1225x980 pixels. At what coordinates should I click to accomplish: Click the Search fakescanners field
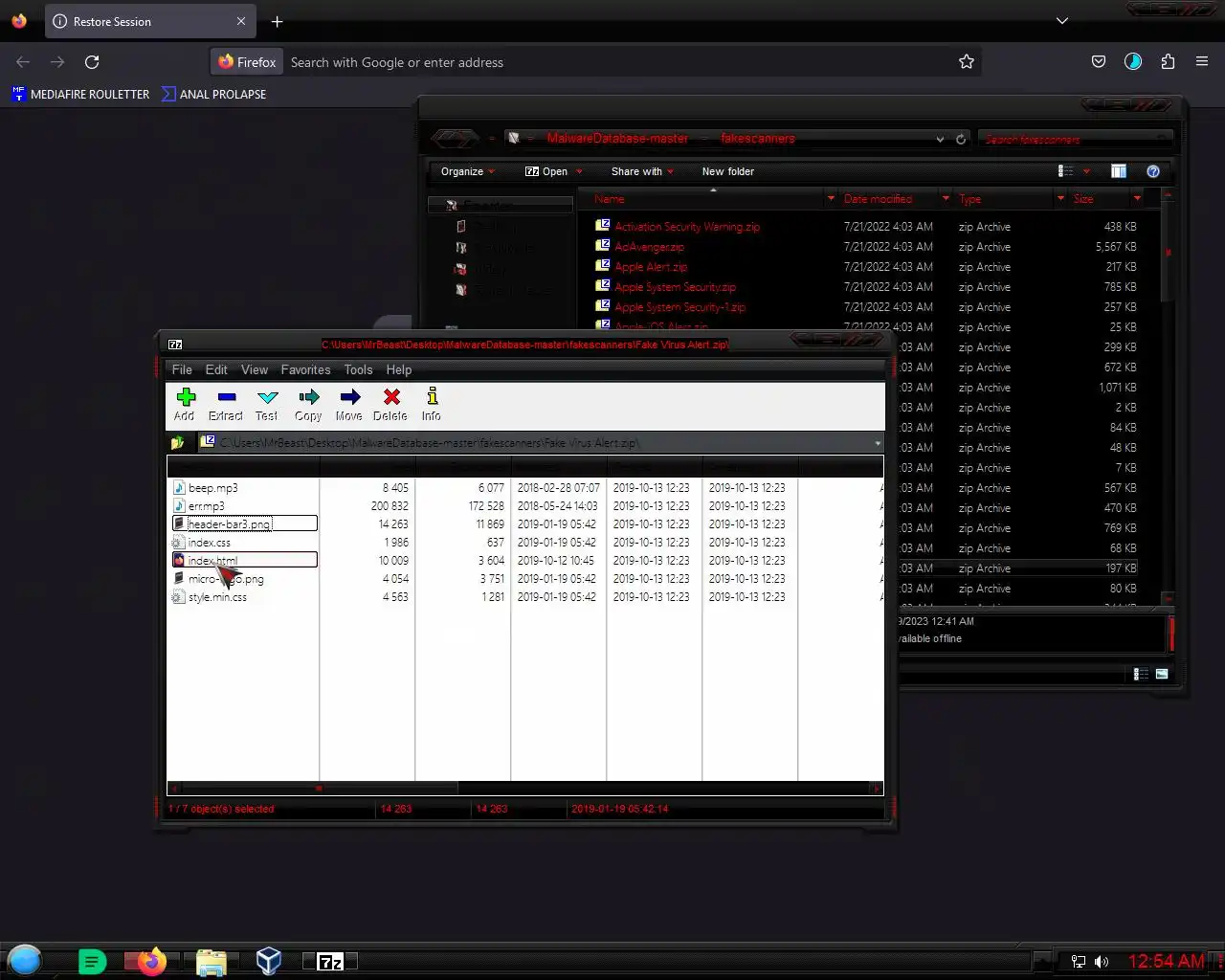tap(1077, 139)
